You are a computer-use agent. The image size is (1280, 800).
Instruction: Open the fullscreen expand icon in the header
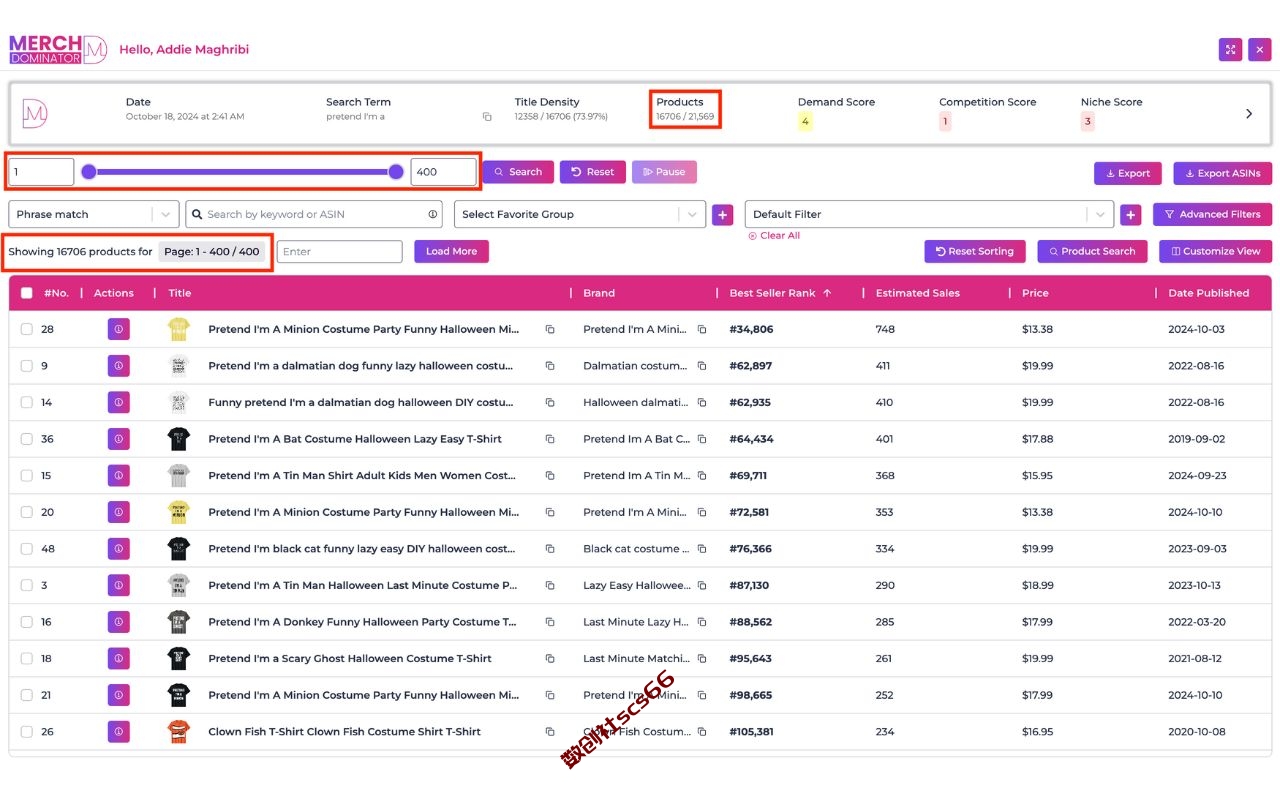pyautogui.click(x=1230, y=49)
